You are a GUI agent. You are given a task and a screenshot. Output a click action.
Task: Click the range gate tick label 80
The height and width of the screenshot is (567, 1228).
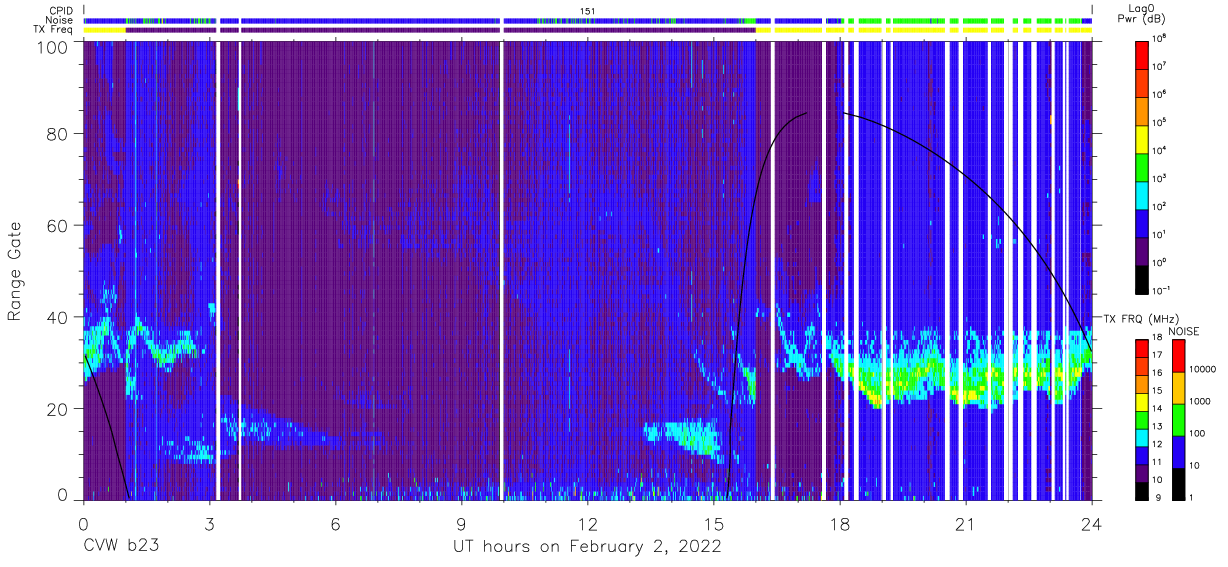pyautogui.click(x=57, y=133)
